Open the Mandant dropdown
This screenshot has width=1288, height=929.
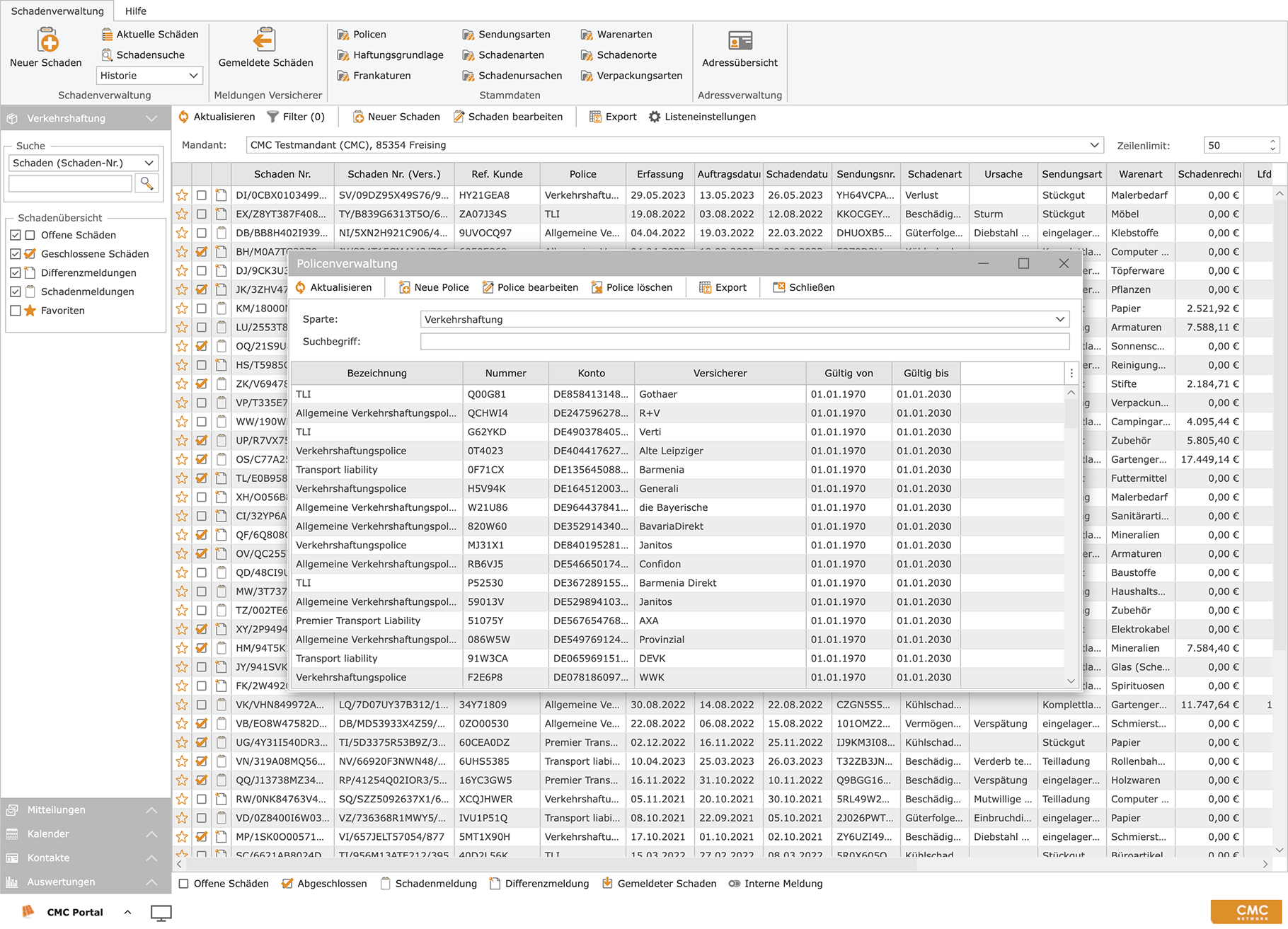click(674, 145)
